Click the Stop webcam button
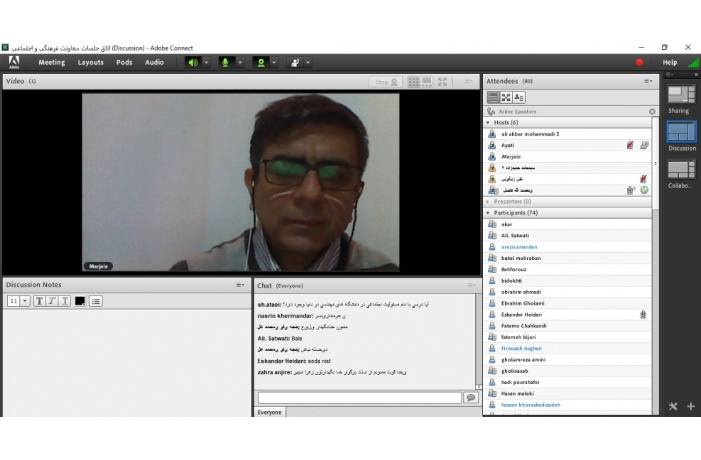 tap(386, 82)
